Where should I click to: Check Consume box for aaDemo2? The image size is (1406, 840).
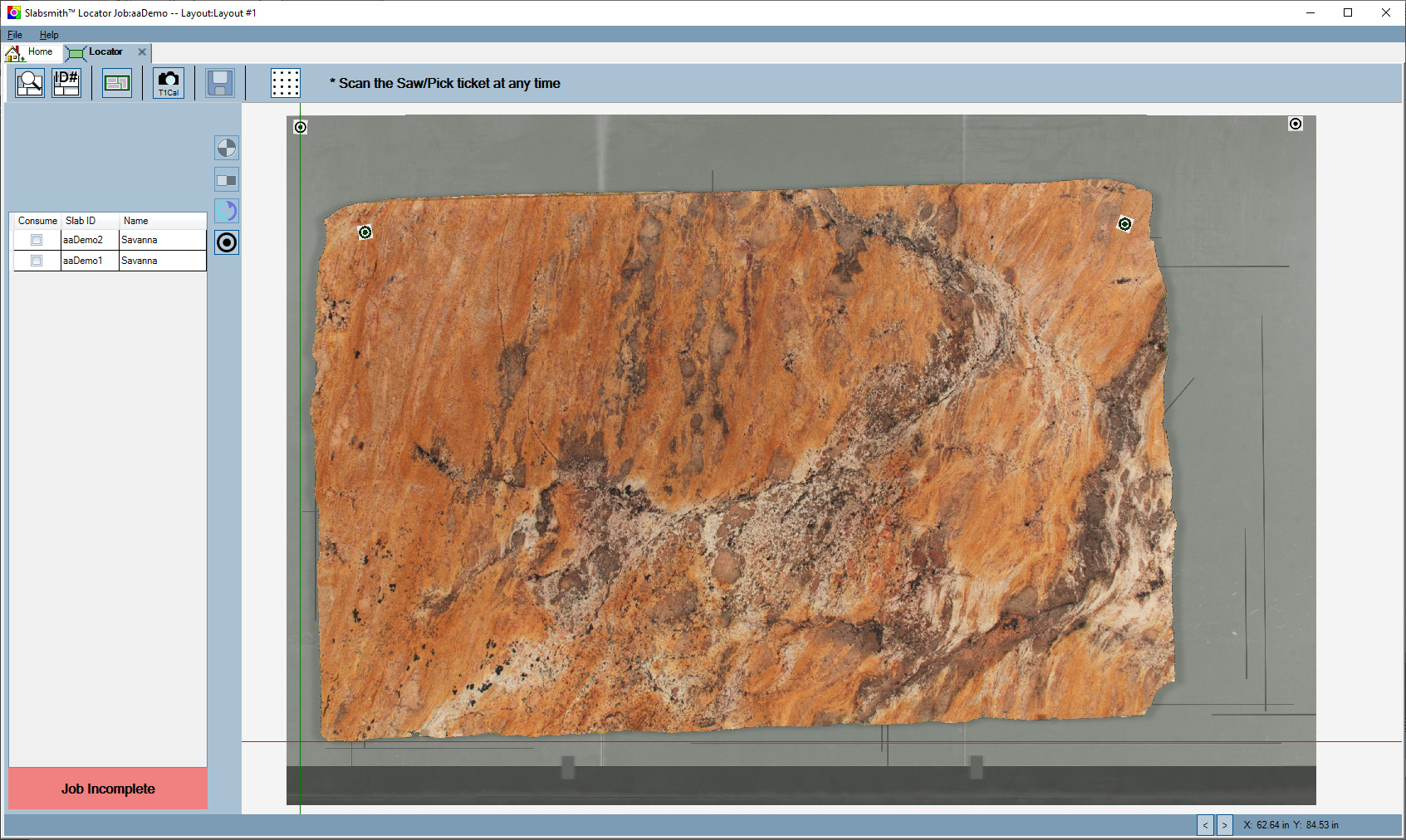[37, 240]
